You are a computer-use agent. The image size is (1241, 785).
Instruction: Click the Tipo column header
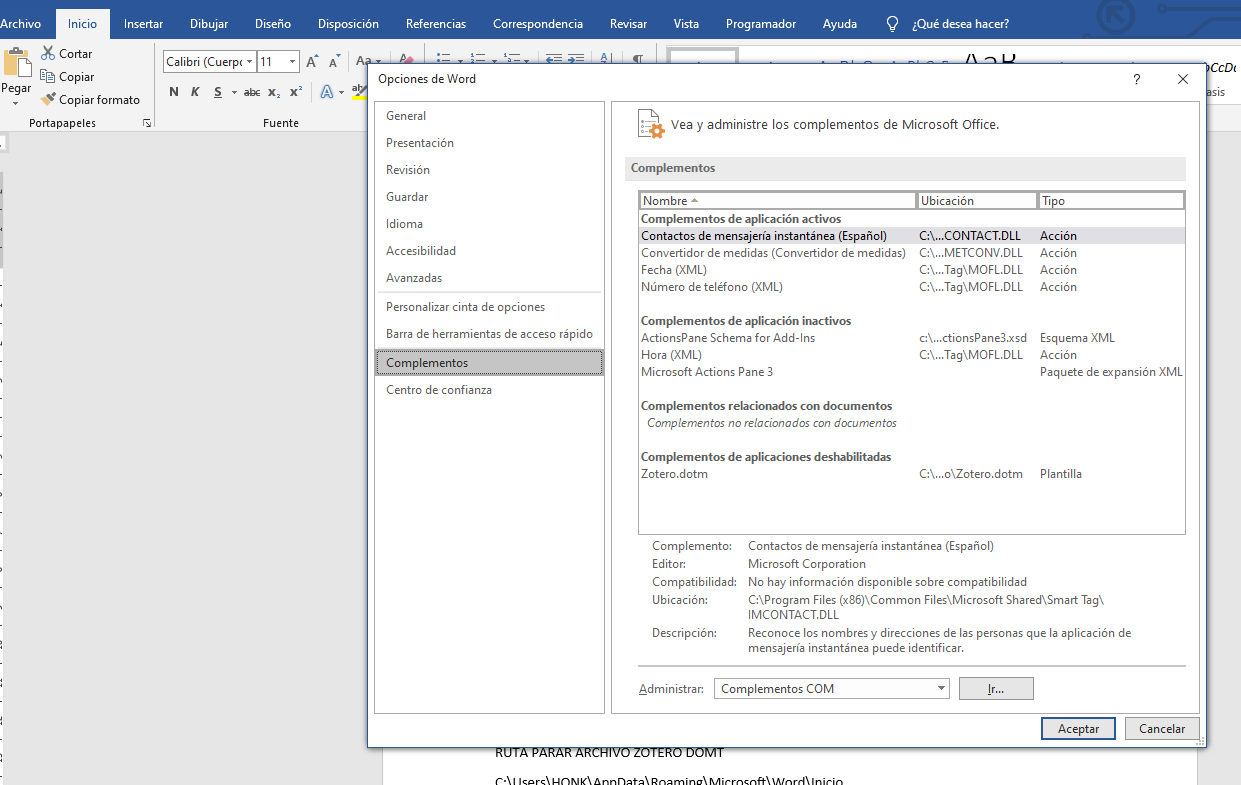click(x=1111, y=201)
